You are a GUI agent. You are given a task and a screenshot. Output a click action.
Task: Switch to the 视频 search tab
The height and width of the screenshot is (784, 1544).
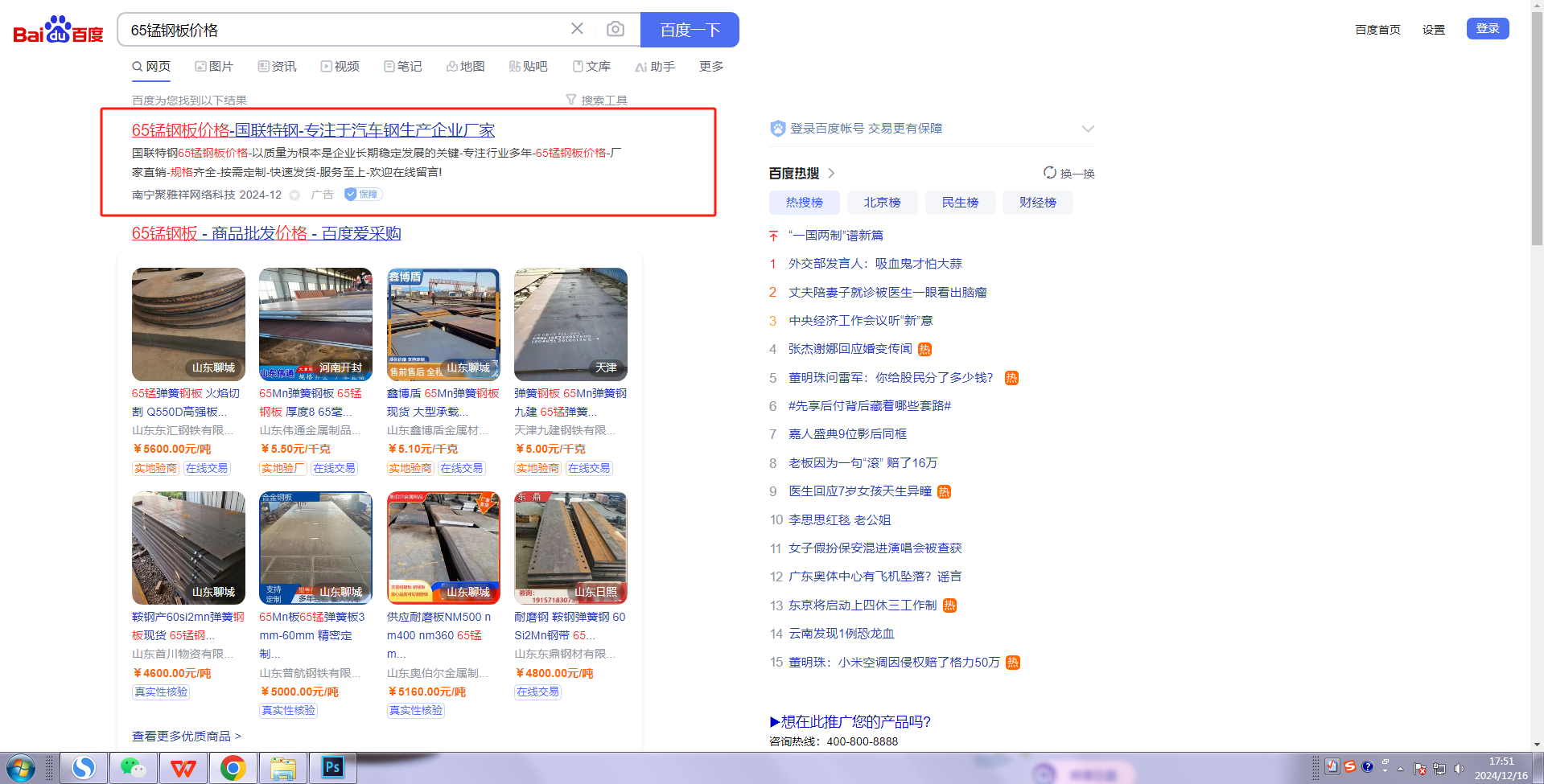pyautogui.click(x=340, y=67)
